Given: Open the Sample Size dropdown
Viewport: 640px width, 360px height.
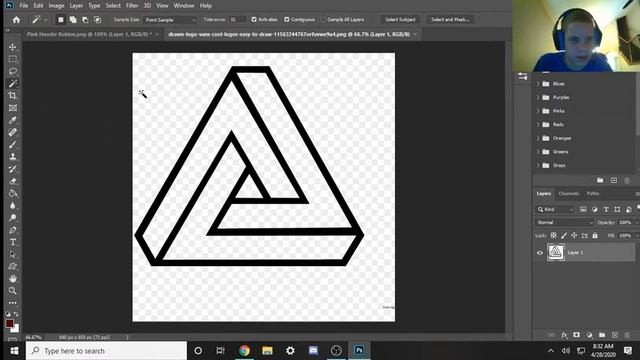Looking at the screenshot, I should 171,20.
